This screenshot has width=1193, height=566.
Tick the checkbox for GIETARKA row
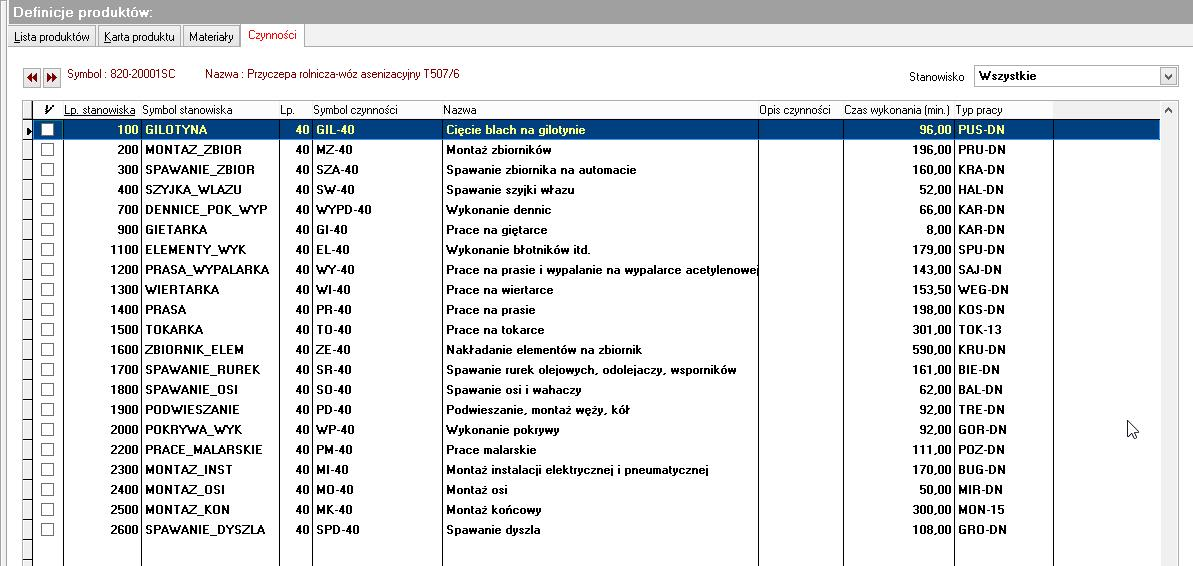click(47, 230)
